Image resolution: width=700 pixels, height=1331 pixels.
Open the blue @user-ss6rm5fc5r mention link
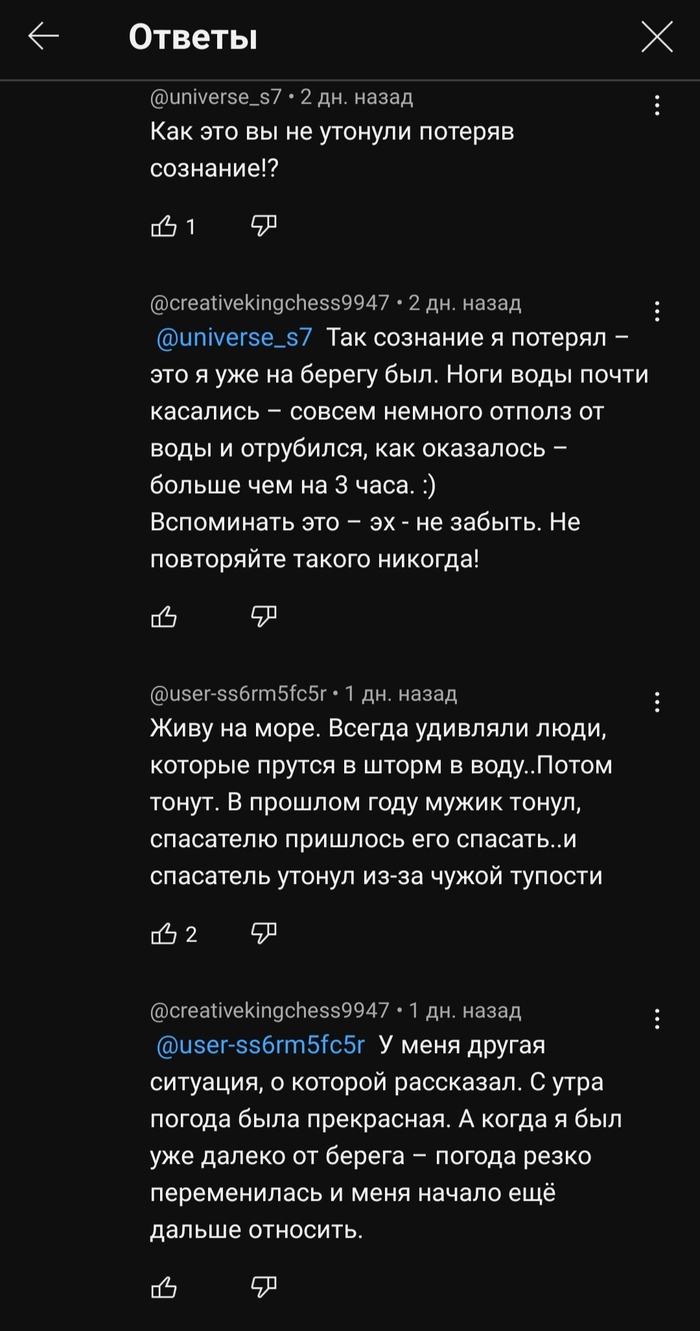[262, 1045]
